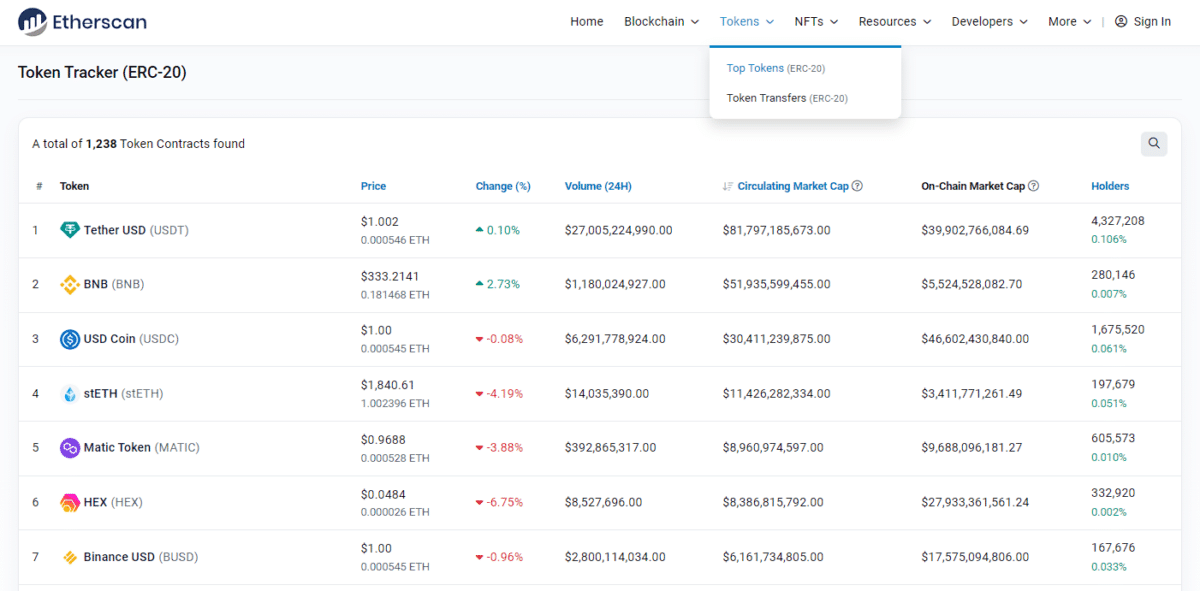
Task: Expand the Developers menu chevron
Action: (1024, 21)
